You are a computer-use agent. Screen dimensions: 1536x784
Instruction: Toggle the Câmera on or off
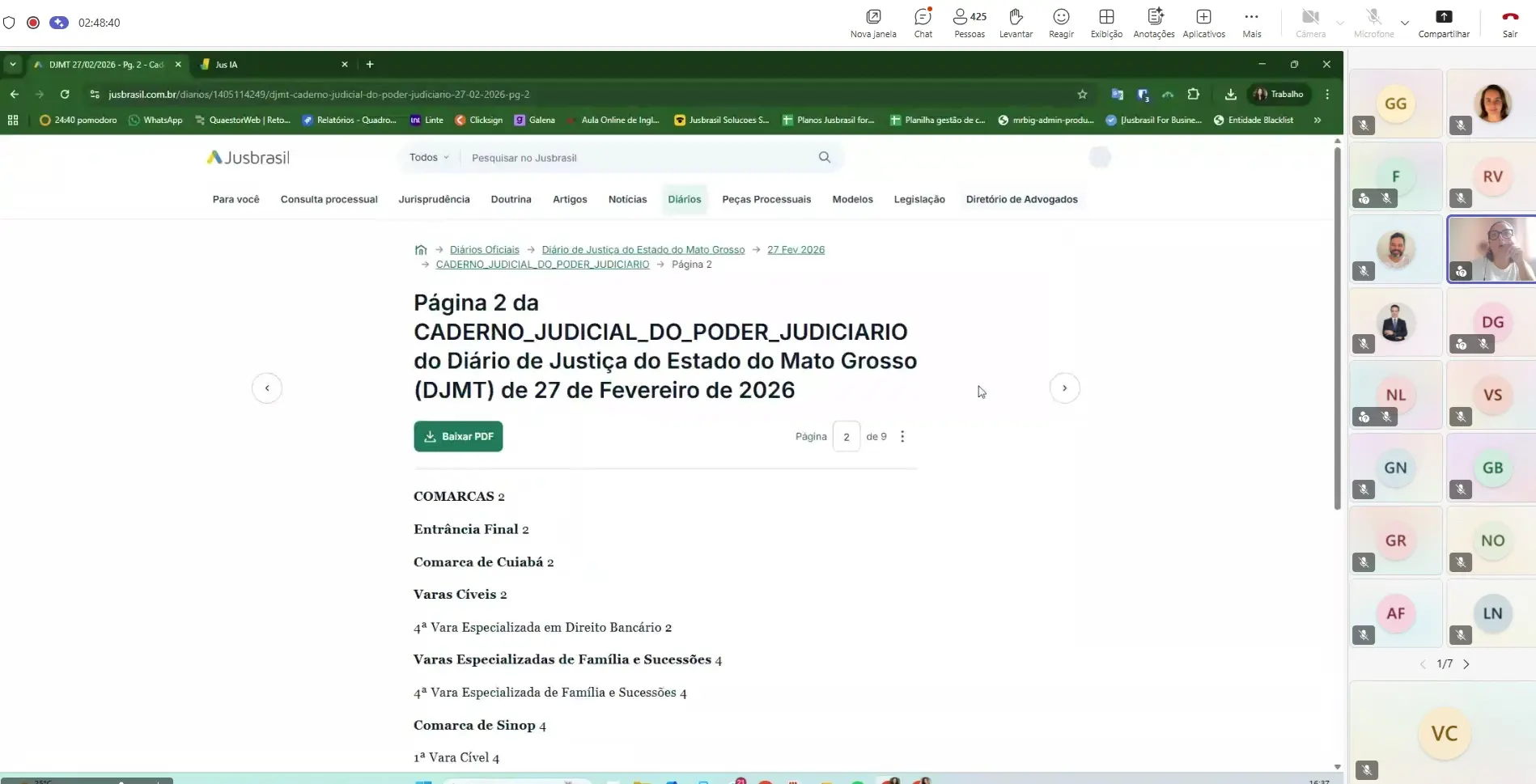click(1310, 23)
